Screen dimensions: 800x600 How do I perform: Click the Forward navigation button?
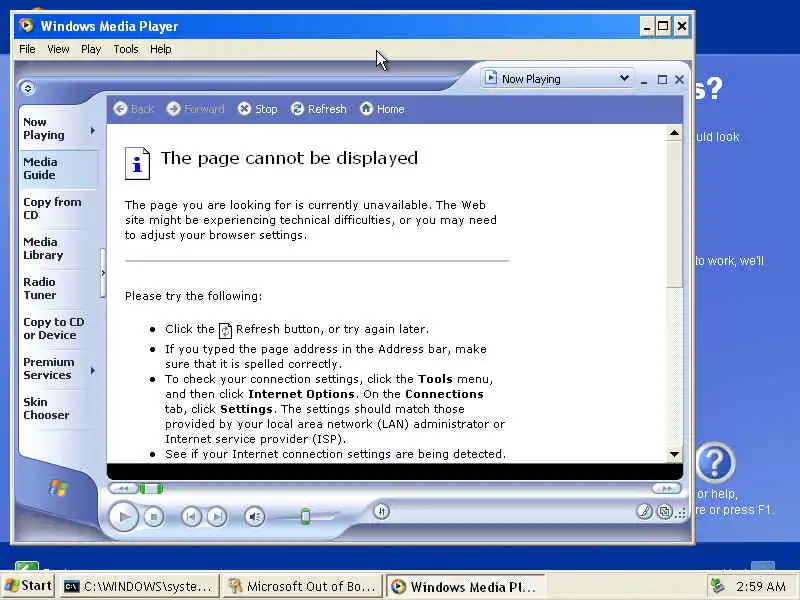(x=195, y=109)
